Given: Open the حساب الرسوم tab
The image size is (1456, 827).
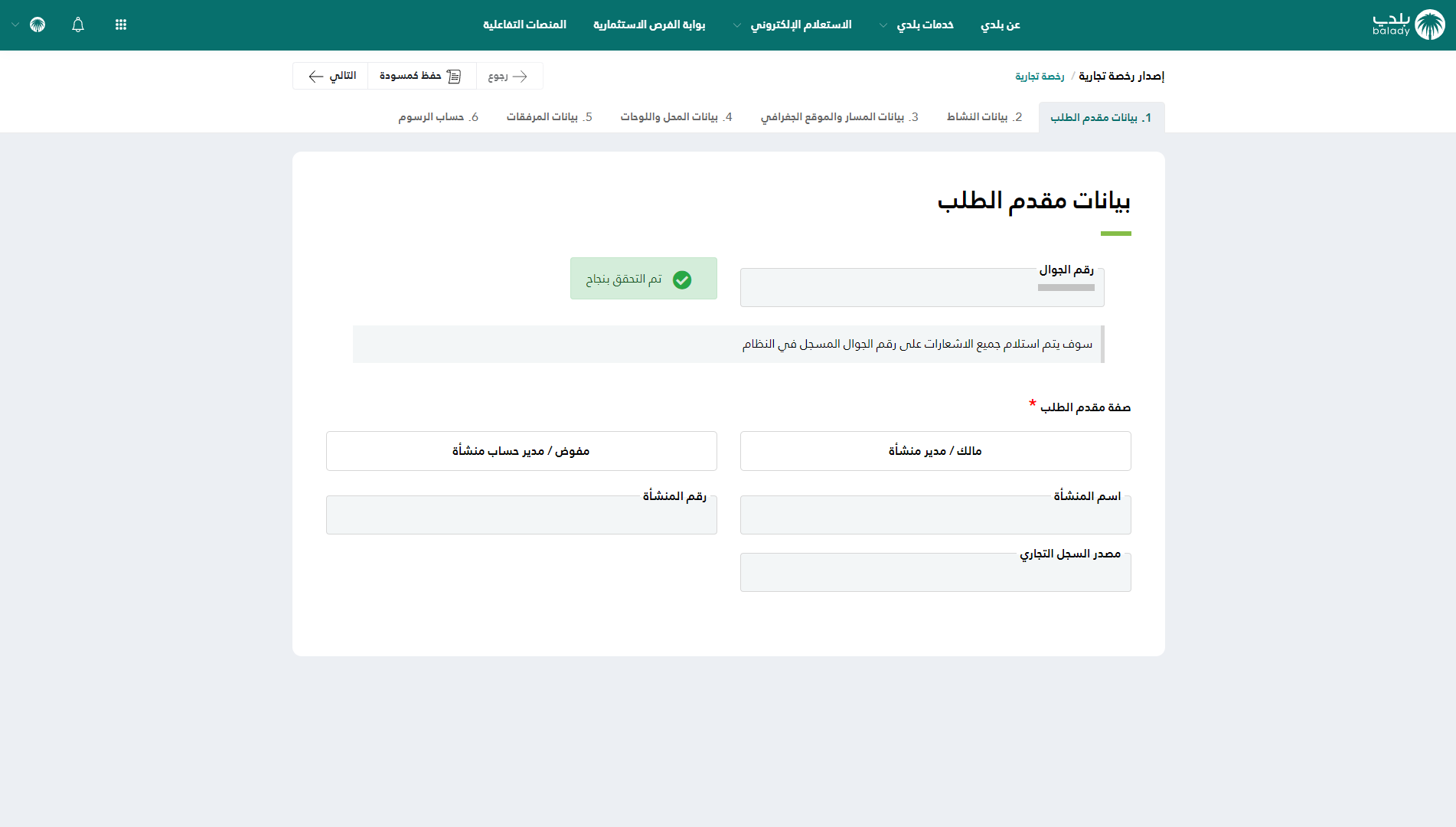Looking at the screenshot, I should pyautogui.click(x=438, y=117).
